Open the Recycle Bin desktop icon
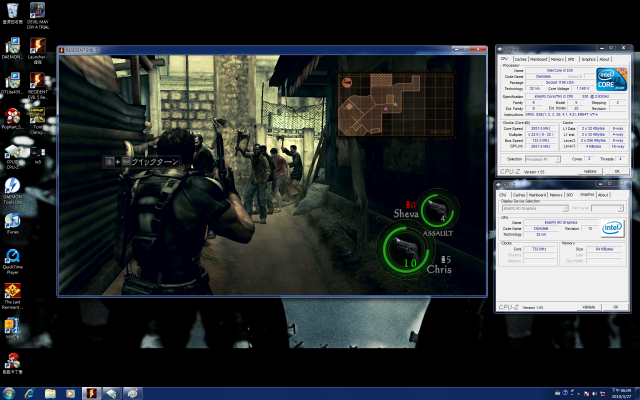Image resolution: width=640 pixels, height=400 pixels. pos(13,13)
